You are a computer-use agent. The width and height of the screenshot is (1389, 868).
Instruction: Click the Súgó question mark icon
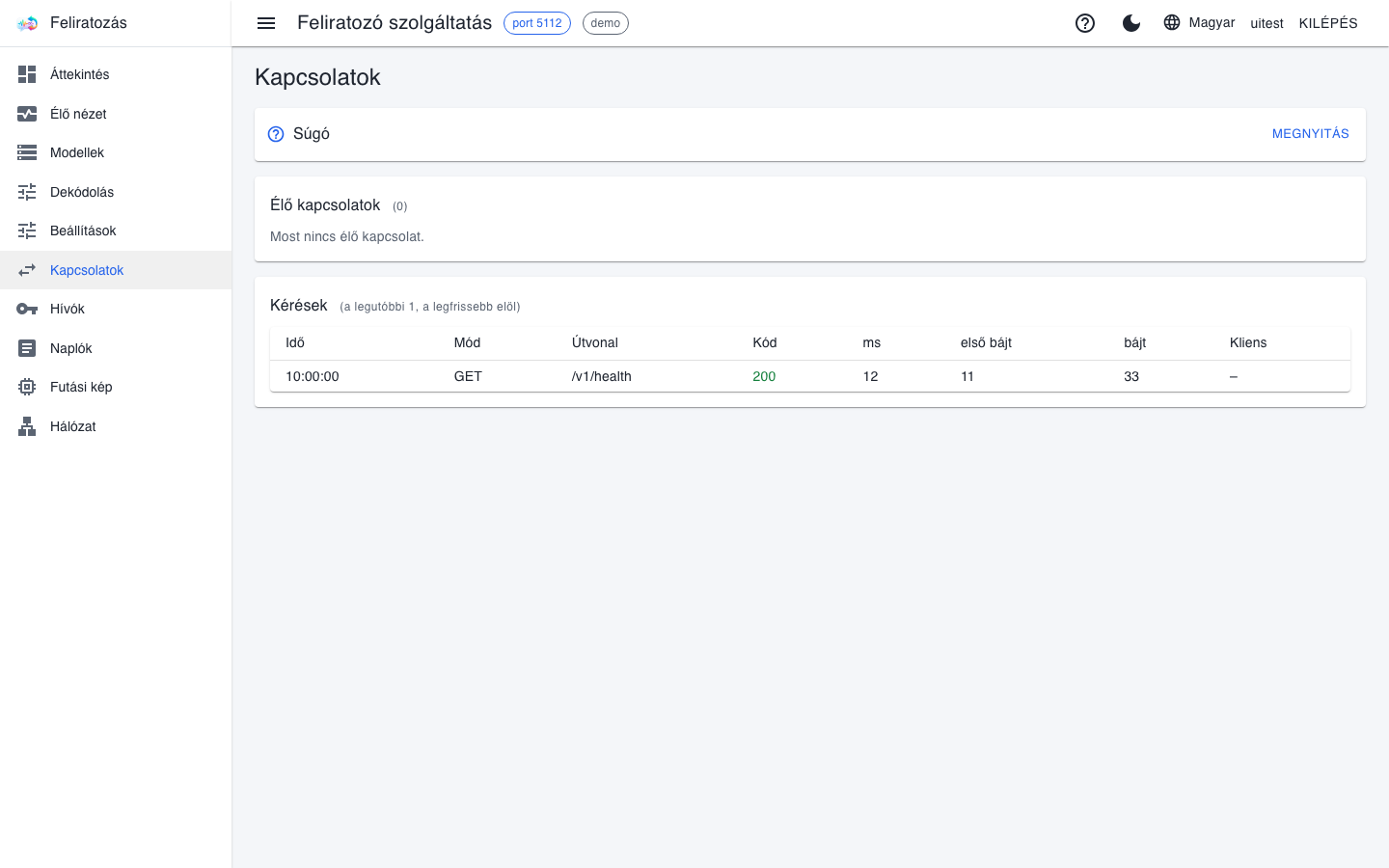tap(276, 134)
